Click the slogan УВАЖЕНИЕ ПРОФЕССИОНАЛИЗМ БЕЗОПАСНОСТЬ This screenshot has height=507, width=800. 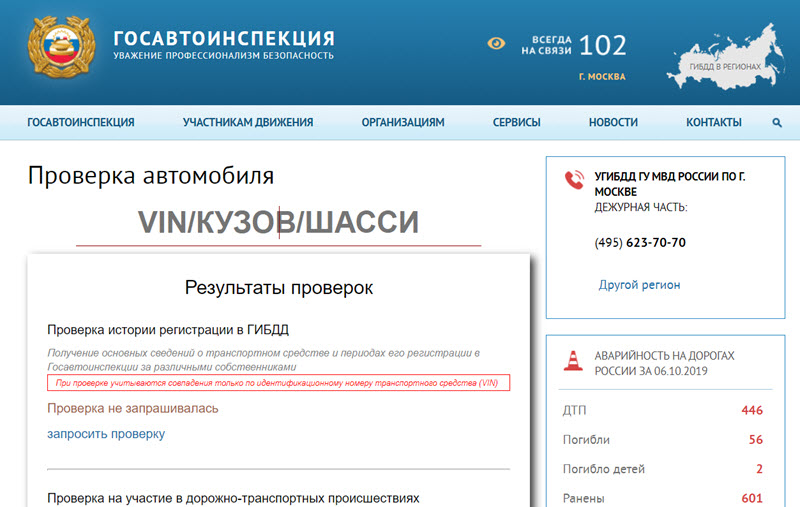click(x=223, y=56)
